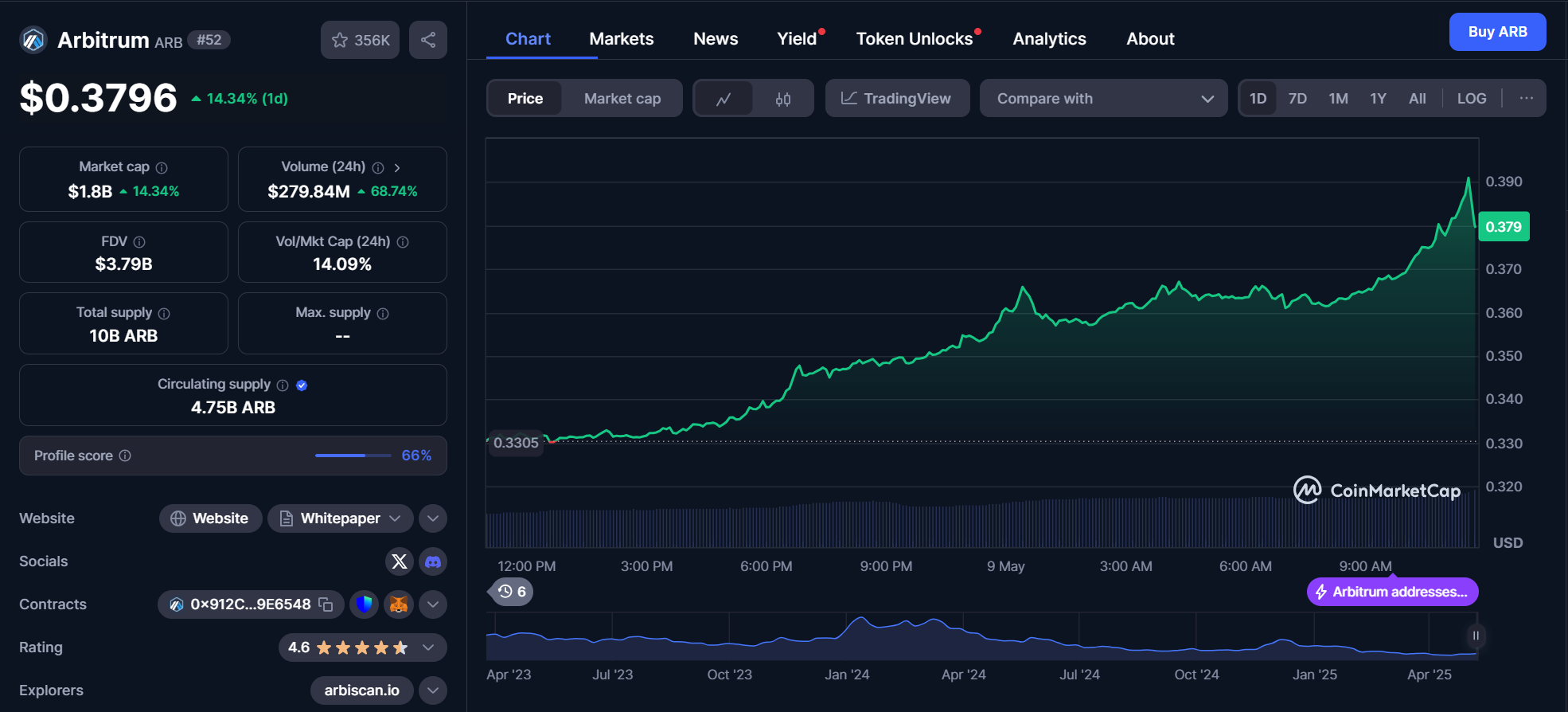Open the X (Twitter) social link

click(x=400, y=561)
